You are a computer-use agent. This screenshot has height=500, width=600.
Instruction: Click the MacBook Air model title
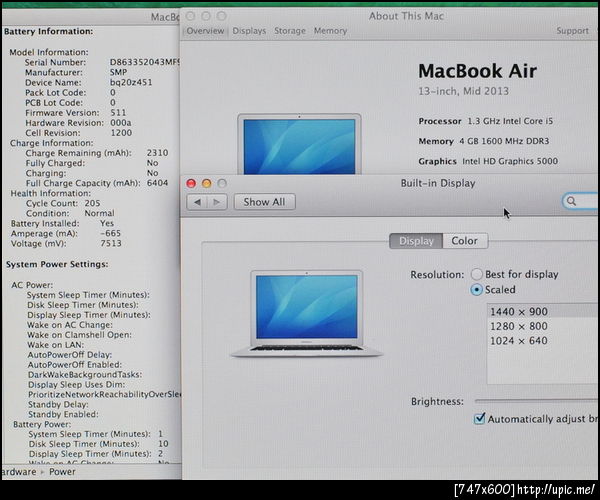point(477,71)
